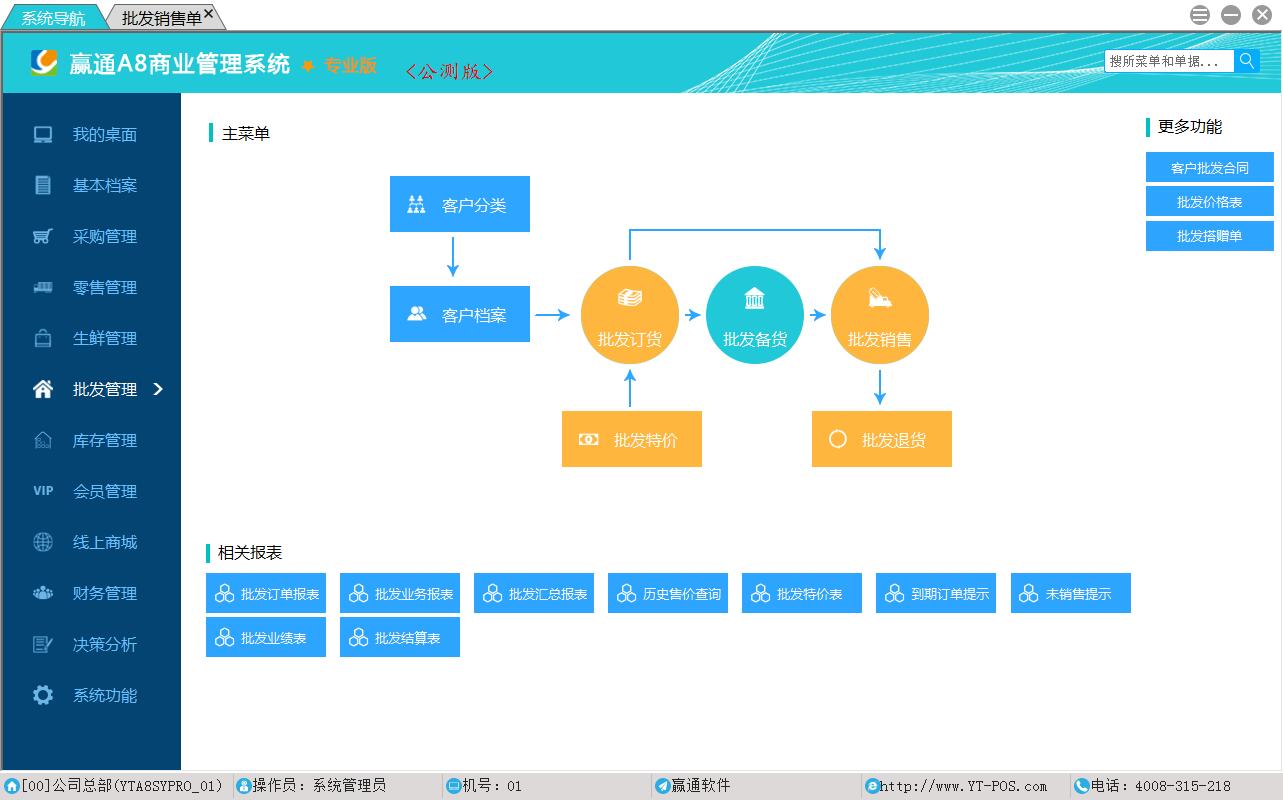Open the 批发订货 circle icon
This screenshot has width=1283, height=800.
point(629,315)
